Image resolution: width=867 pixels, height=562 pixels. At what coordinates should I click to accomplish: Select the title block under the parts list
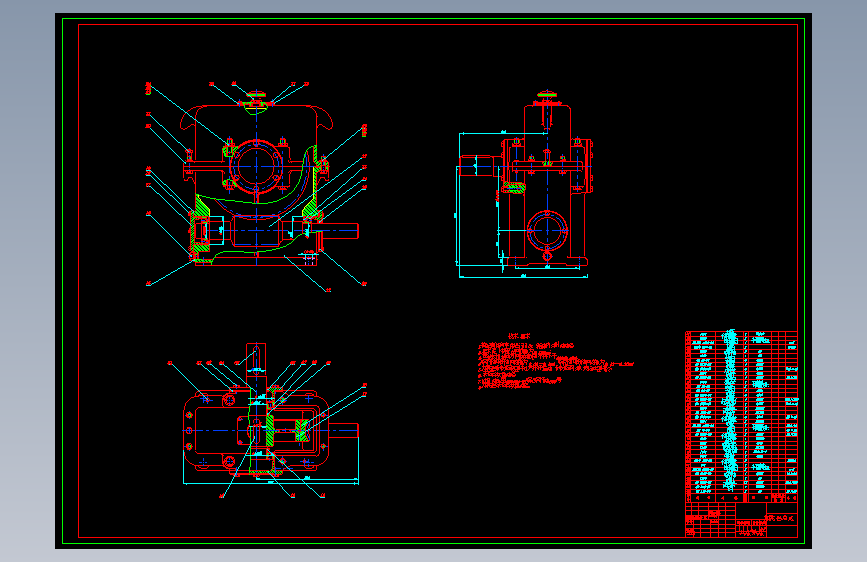[741, 519]
